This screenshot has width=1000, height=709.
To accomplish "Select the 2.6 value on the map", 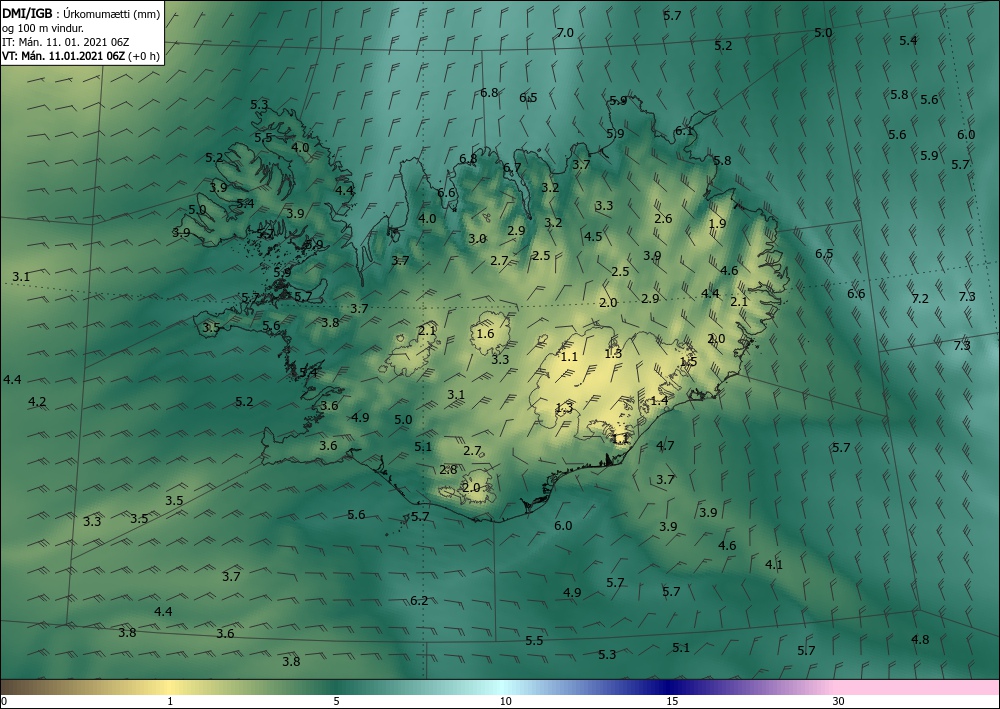I will coord(663,219).
